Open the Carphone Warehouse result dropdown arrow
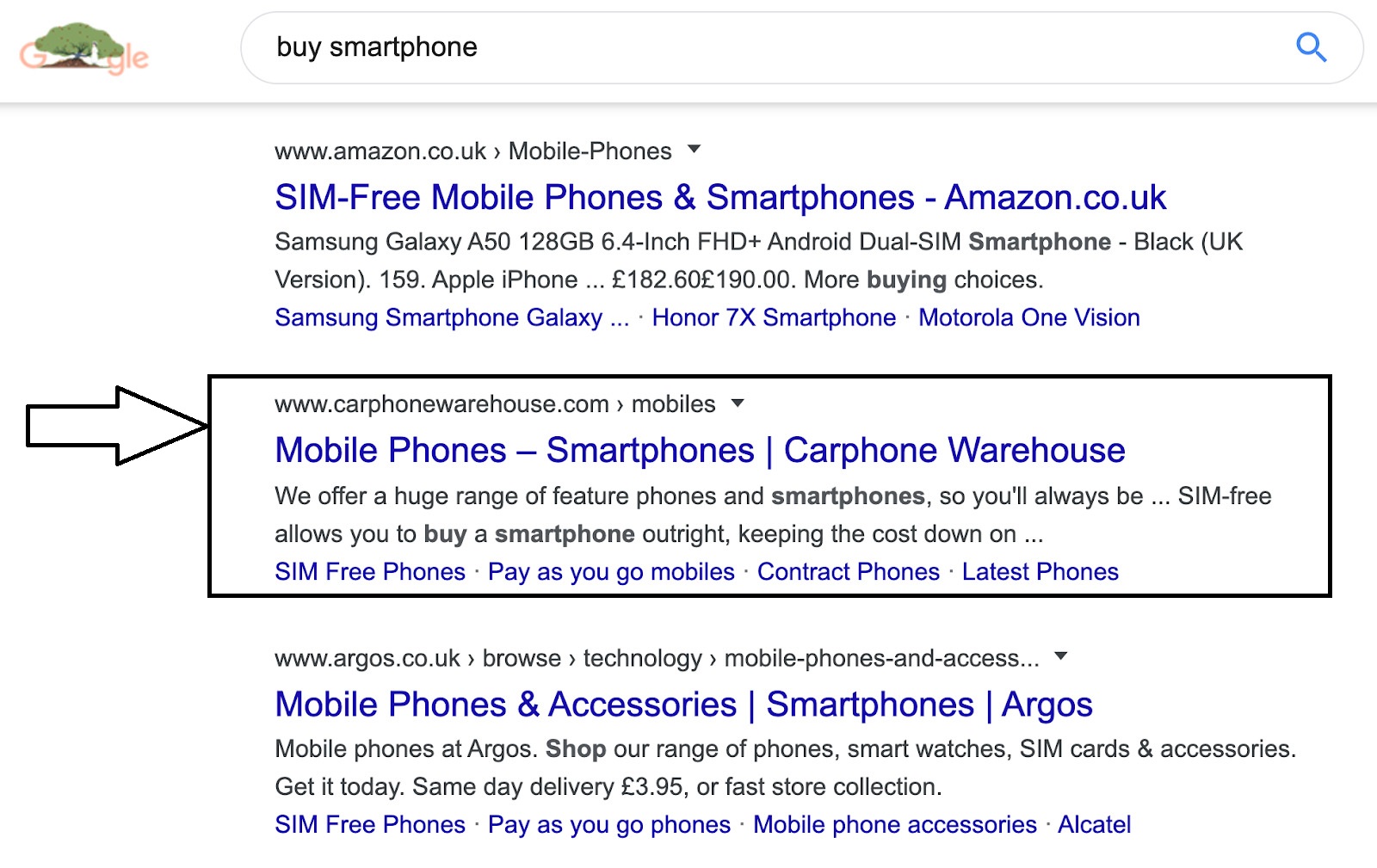The image size is (1377, 868). pos(738,403)
